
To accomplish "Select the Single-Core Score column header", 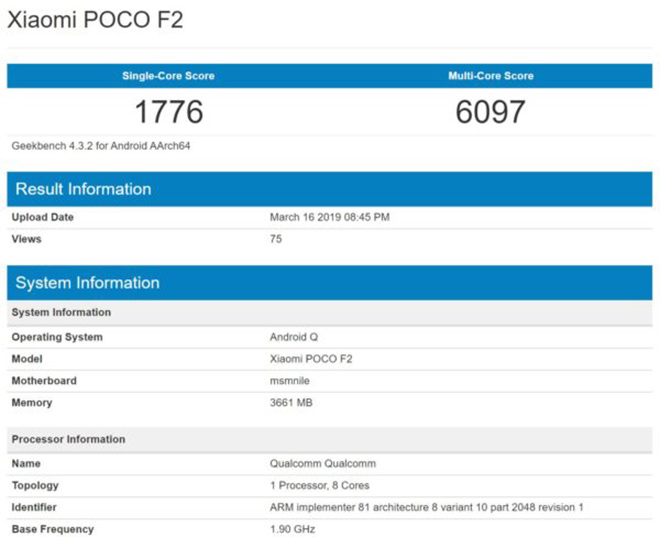I will [x=168, y=76].
